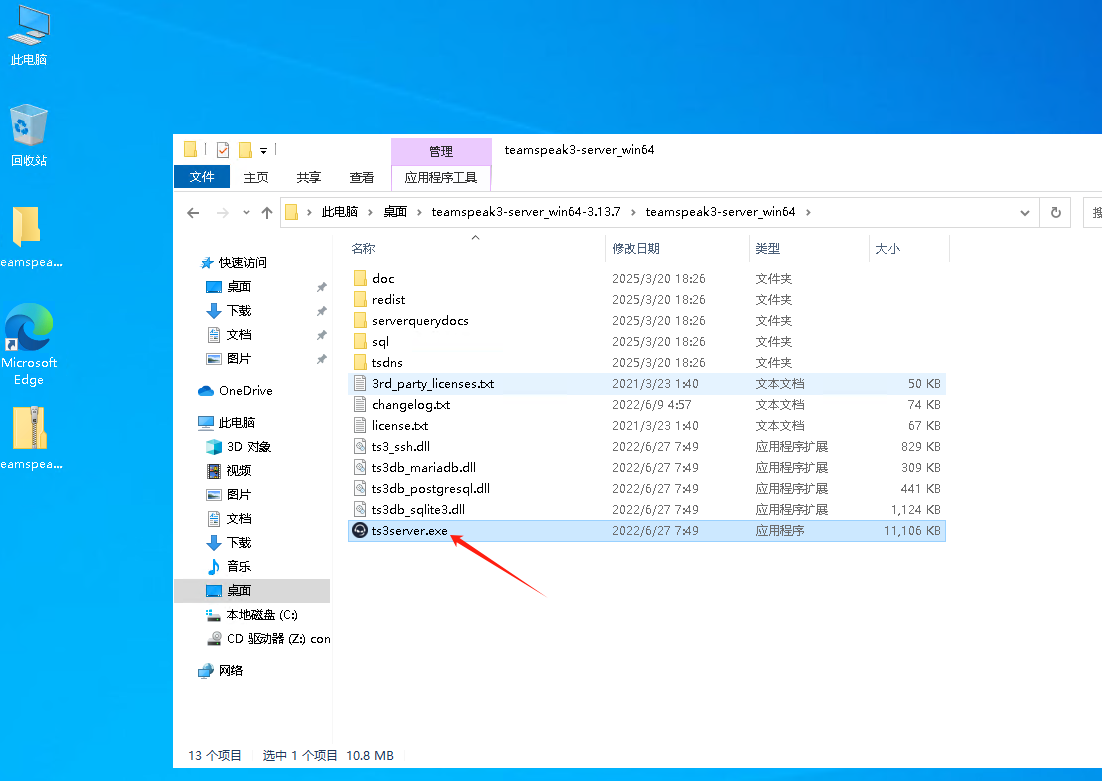
Task: Open 快速访问 in the navigation pane
Action: pos(242,263)
